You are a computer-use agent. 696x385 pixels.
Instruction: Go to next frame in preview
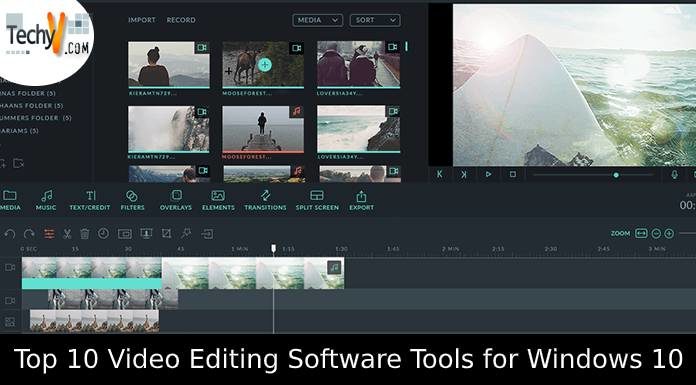463,175
